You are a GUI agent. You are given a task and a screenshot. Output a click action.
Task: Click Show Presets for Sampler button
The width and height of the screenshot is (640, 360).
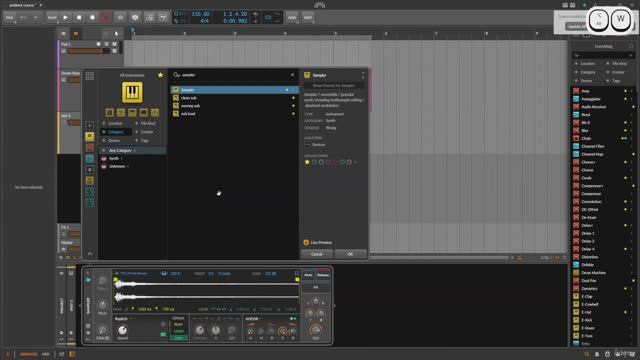334,86
